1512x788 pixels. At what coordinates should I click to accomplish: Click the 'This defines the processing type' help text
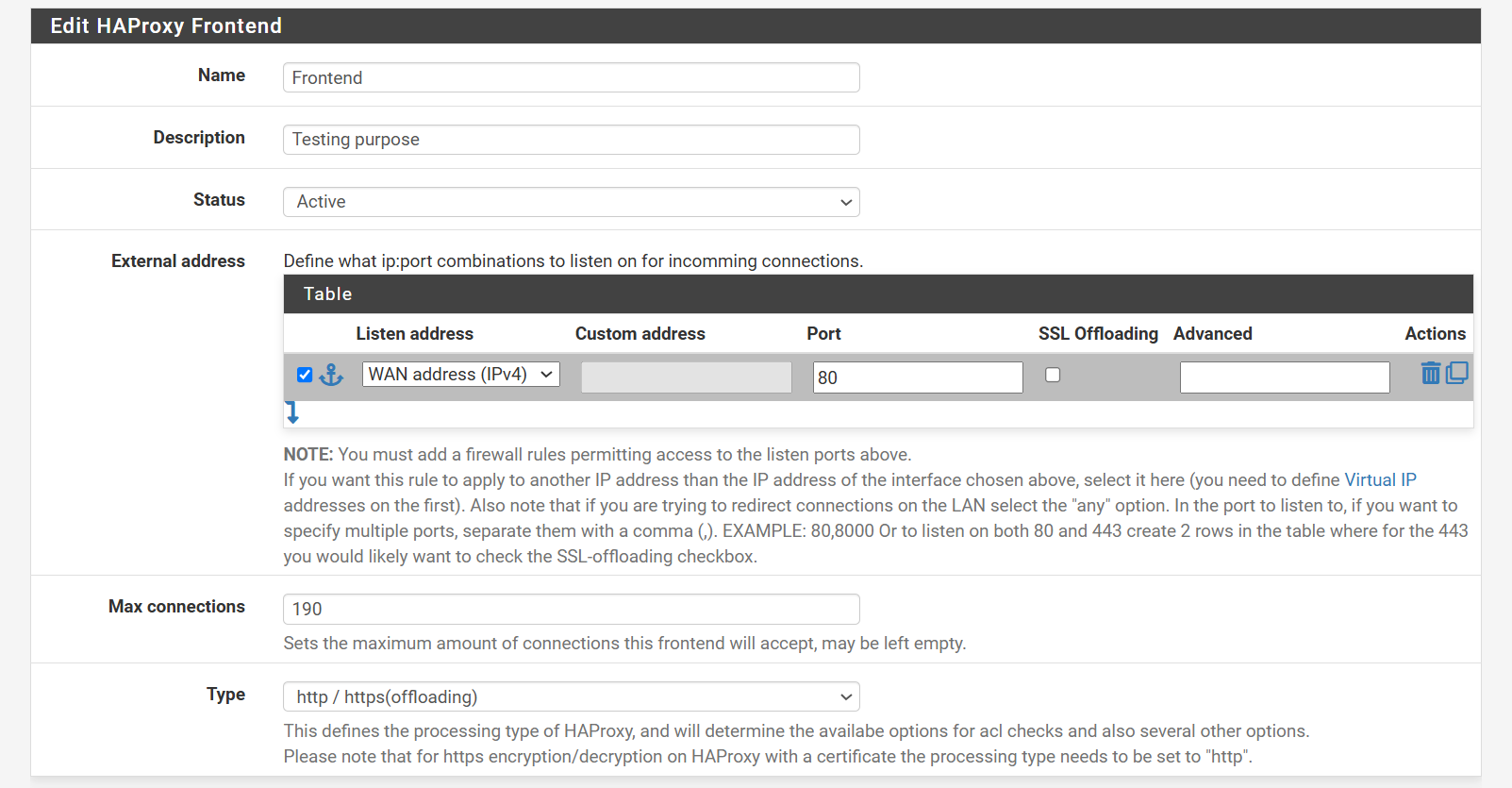click(796, 731)
